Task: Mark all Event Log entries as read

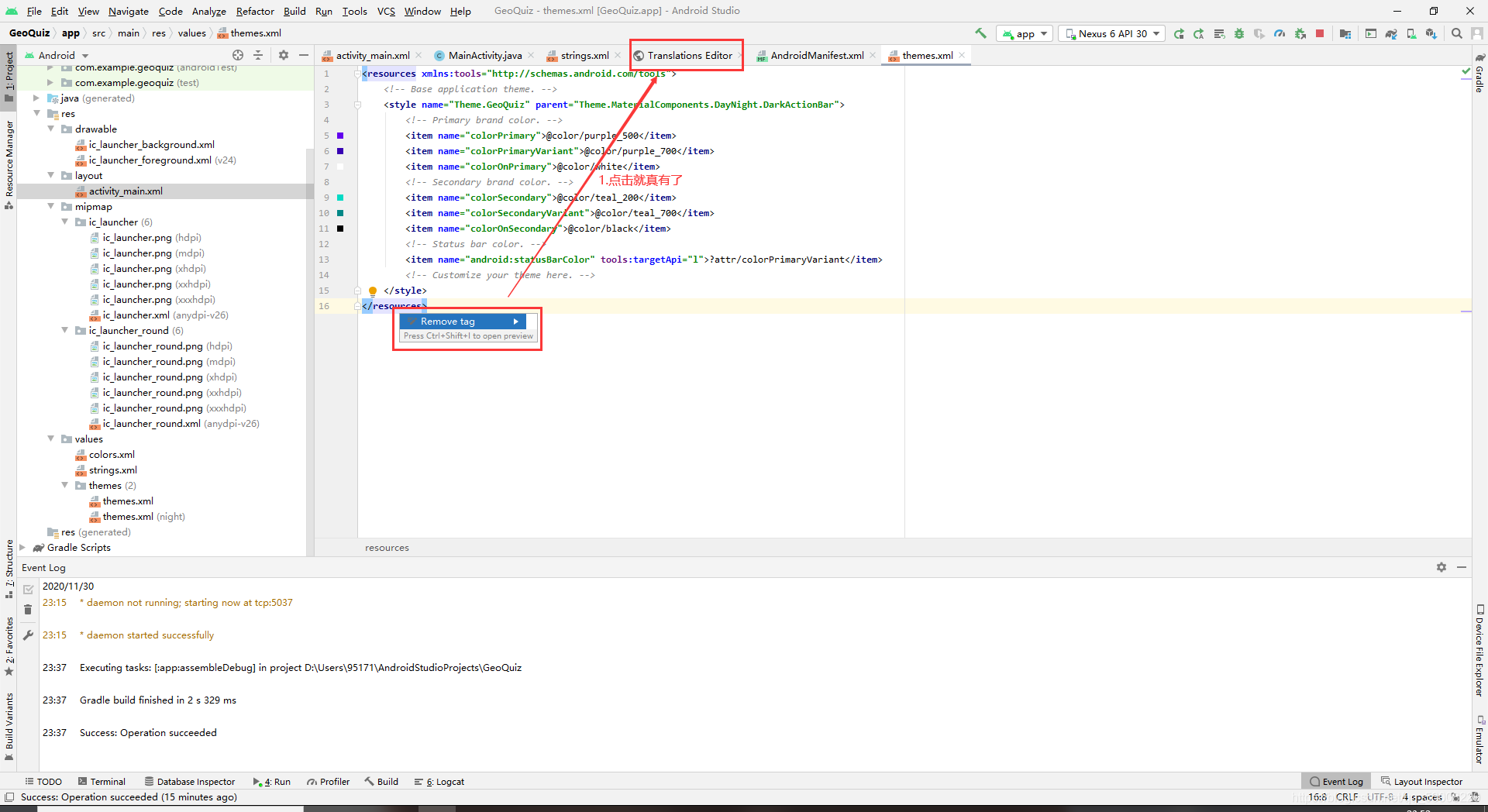Action: (x=28, y=590)
